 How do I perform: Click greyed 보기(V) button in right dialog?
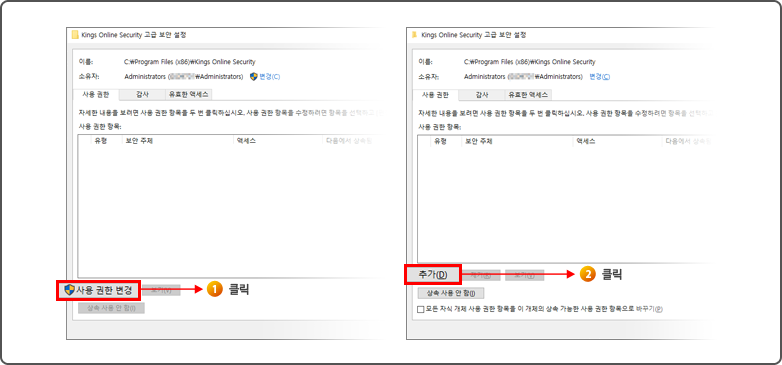tap(524, 275)
